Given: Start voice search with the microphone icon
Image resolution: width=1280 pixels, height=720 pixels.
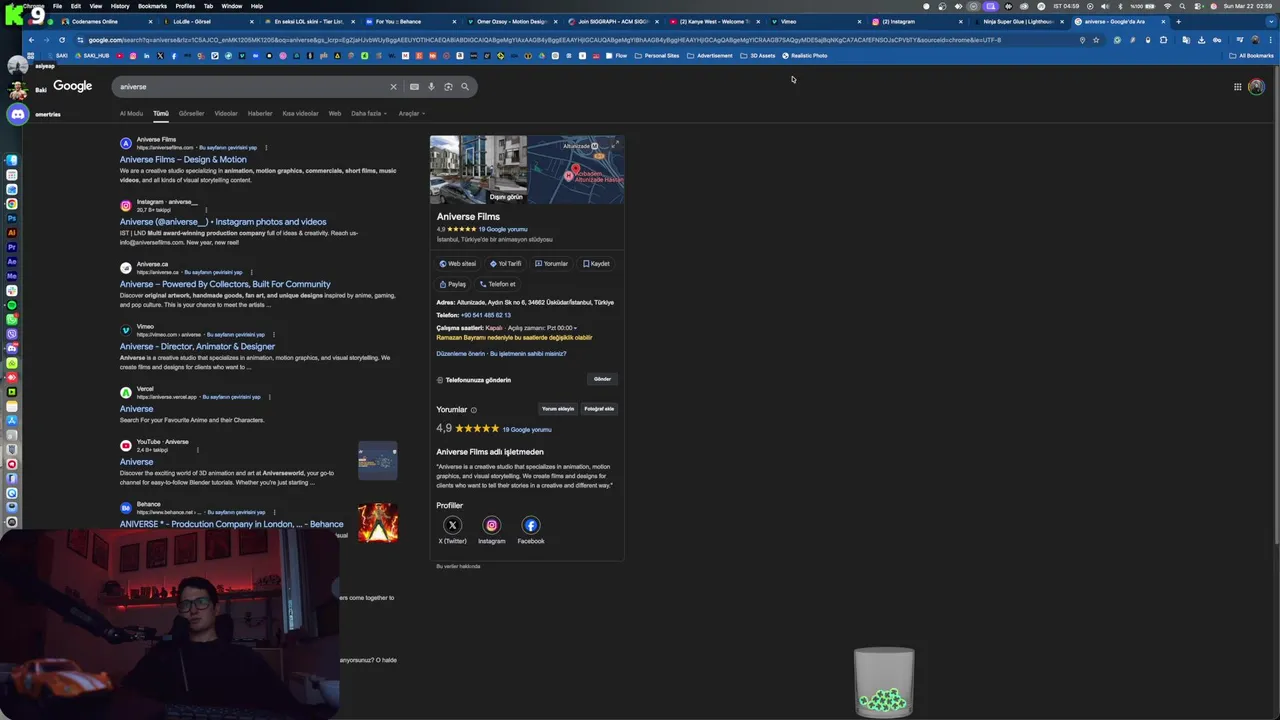Looking at the screenshot, I should pyautogui.click(x=431, y=87).
